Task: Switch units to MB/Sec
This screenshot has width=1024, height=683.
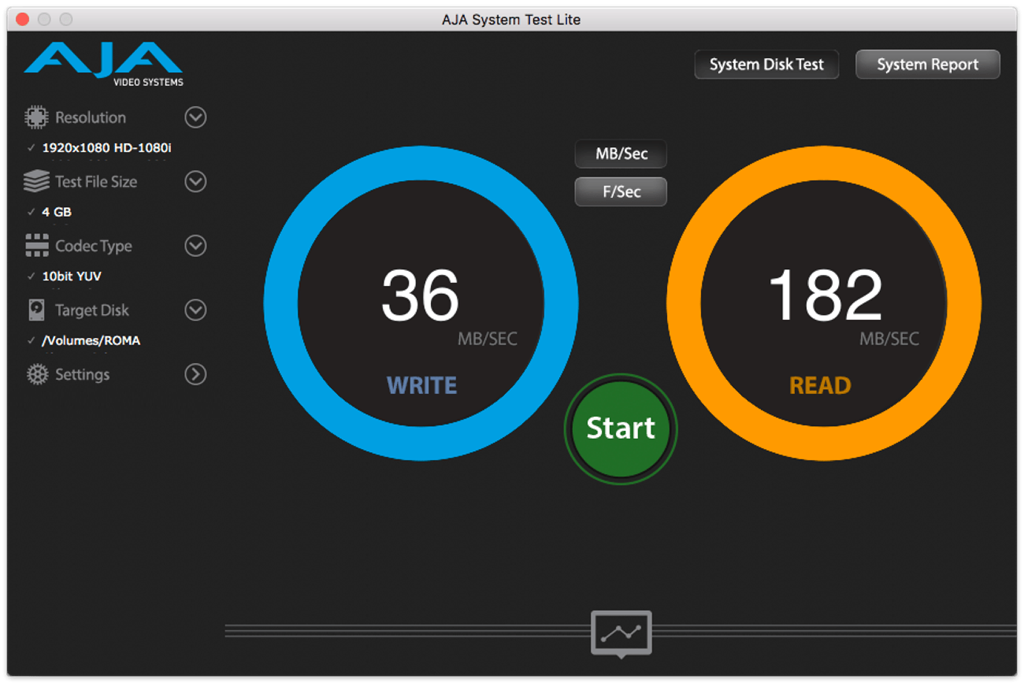Action: click(x=621, y=154)
